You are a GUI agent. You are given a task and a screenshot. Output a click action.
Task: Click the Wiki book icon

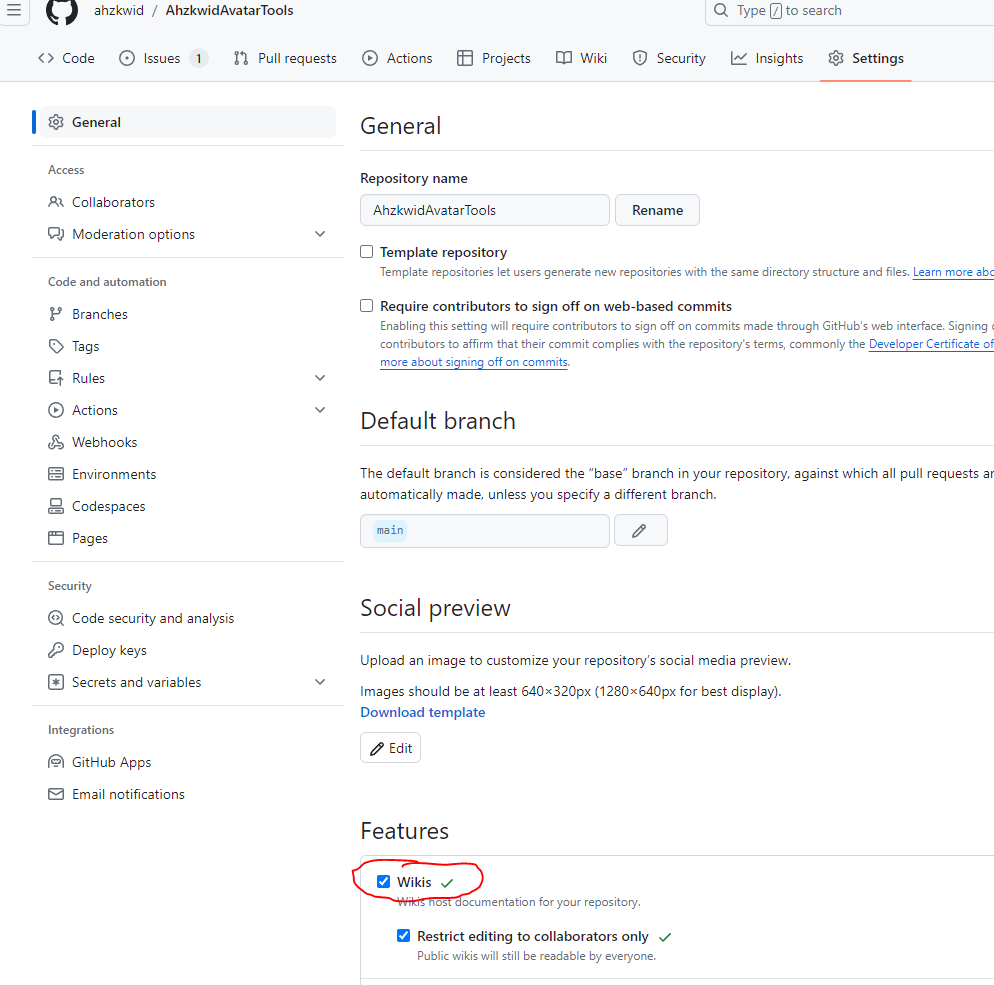[x=564, y=58]
